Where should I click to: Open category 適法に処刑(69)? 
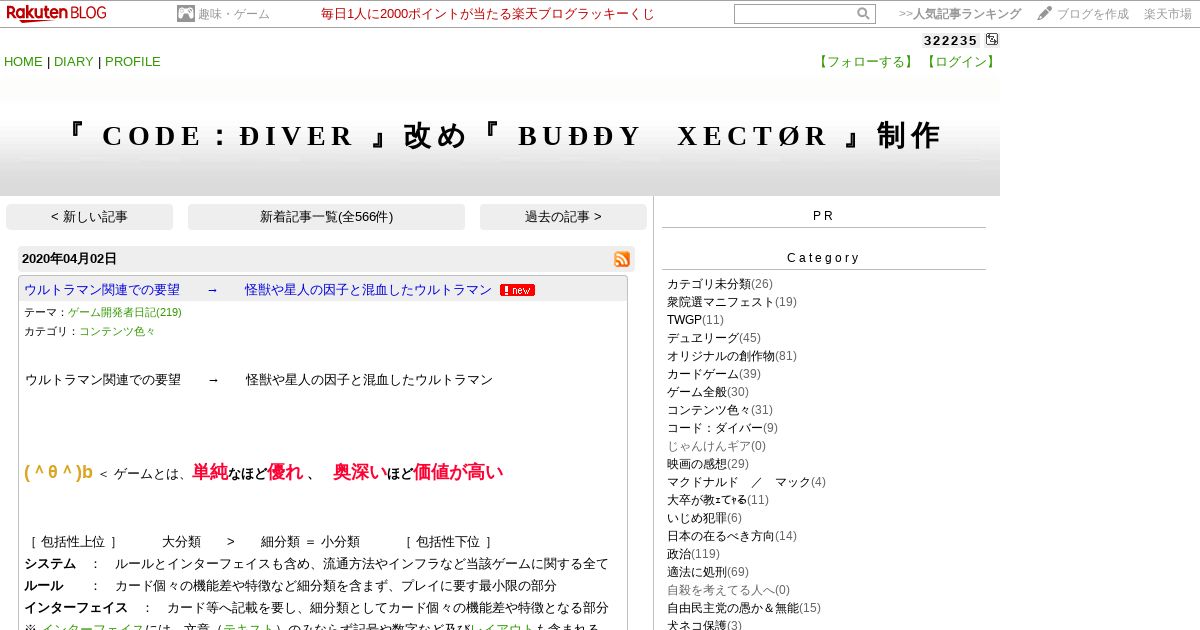[x=708, y=572]
